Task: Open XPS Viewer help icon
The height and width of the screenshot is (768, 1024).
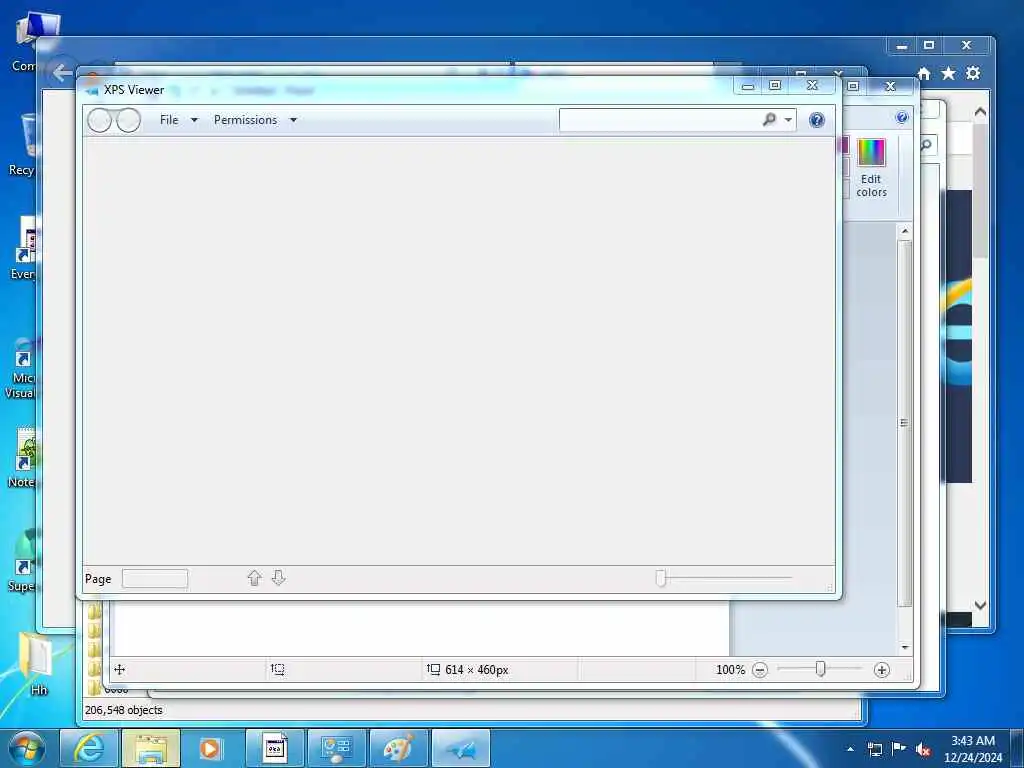Action: pos(816,120)
